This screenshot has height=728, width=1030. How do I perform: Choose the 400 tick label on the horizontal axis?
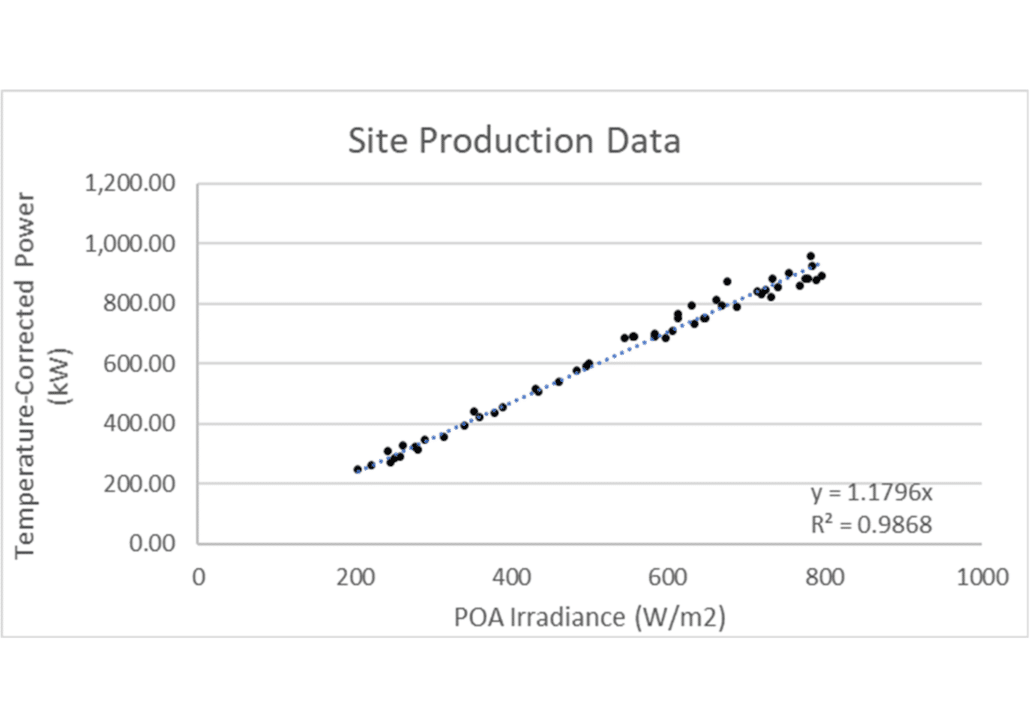[511, 576]
